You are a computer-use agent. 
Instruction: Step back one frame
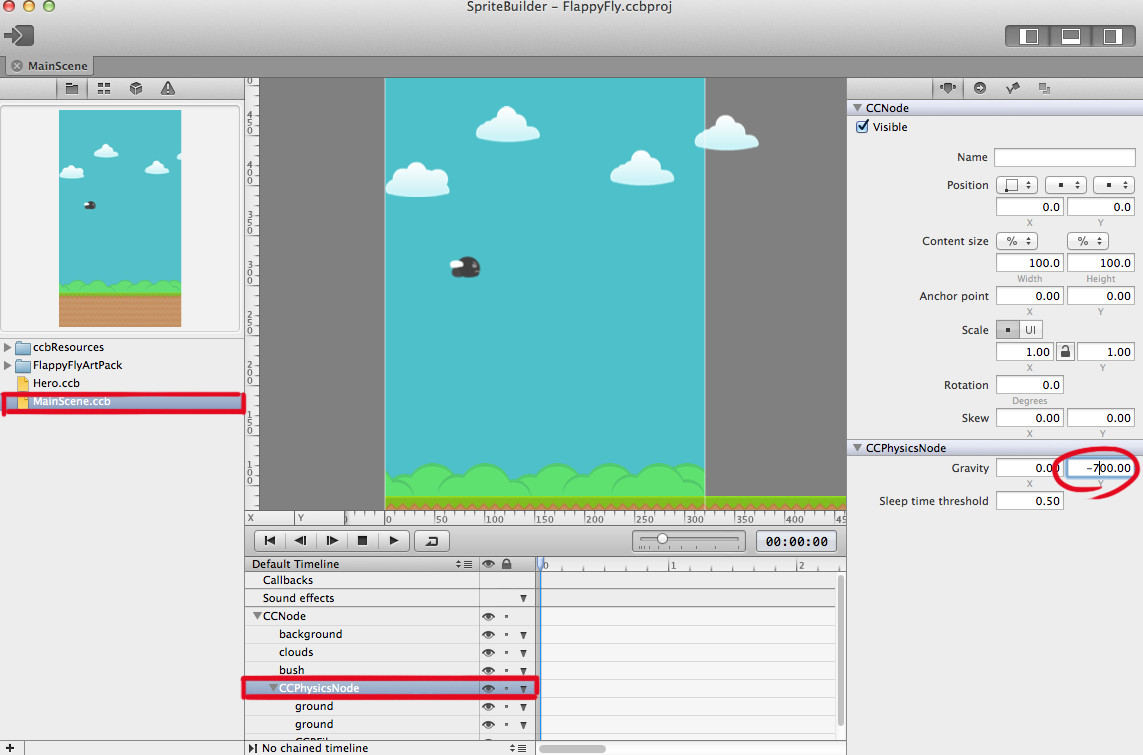coord(300,541)
